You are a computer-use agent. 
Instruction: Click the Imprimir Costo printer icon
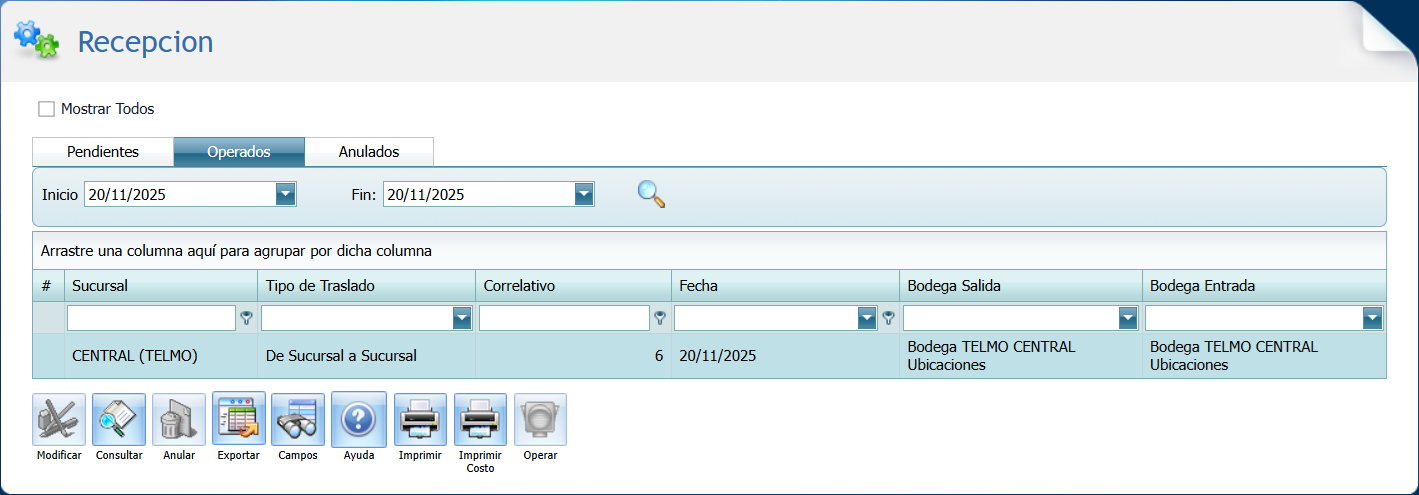coord(480,419)
